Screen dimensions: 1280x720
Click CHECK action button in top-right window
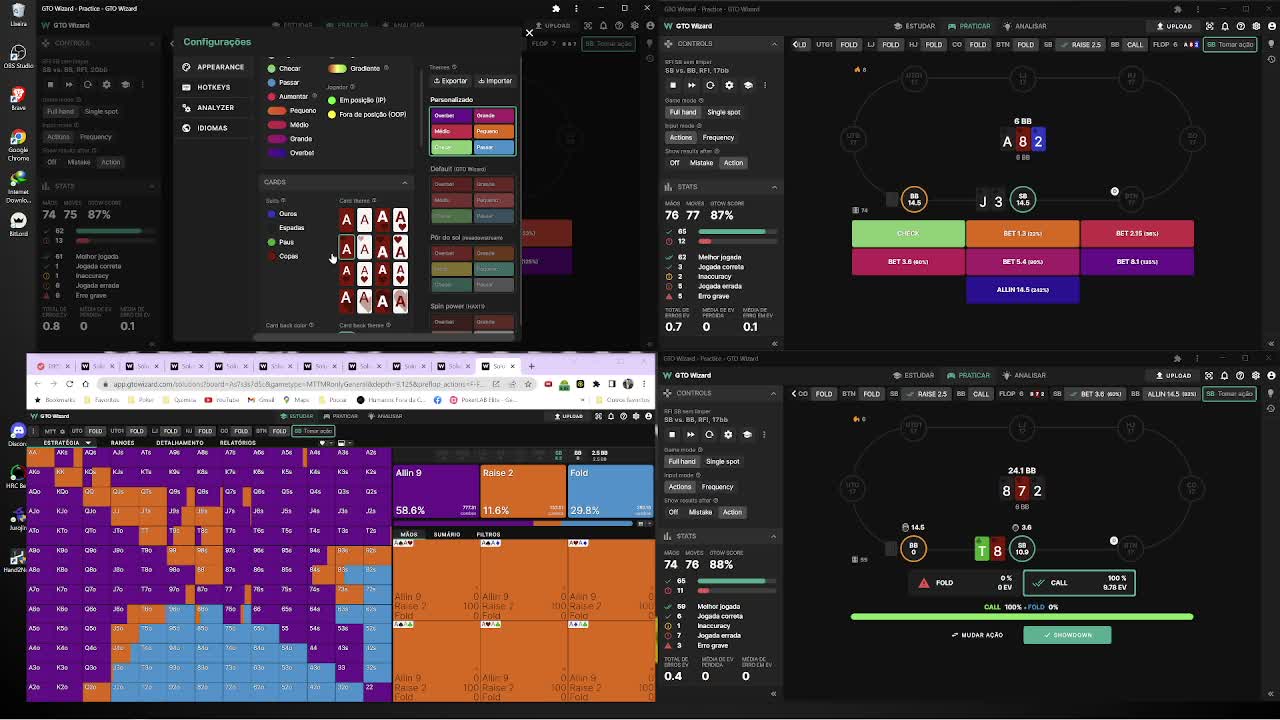pos(908,233)
